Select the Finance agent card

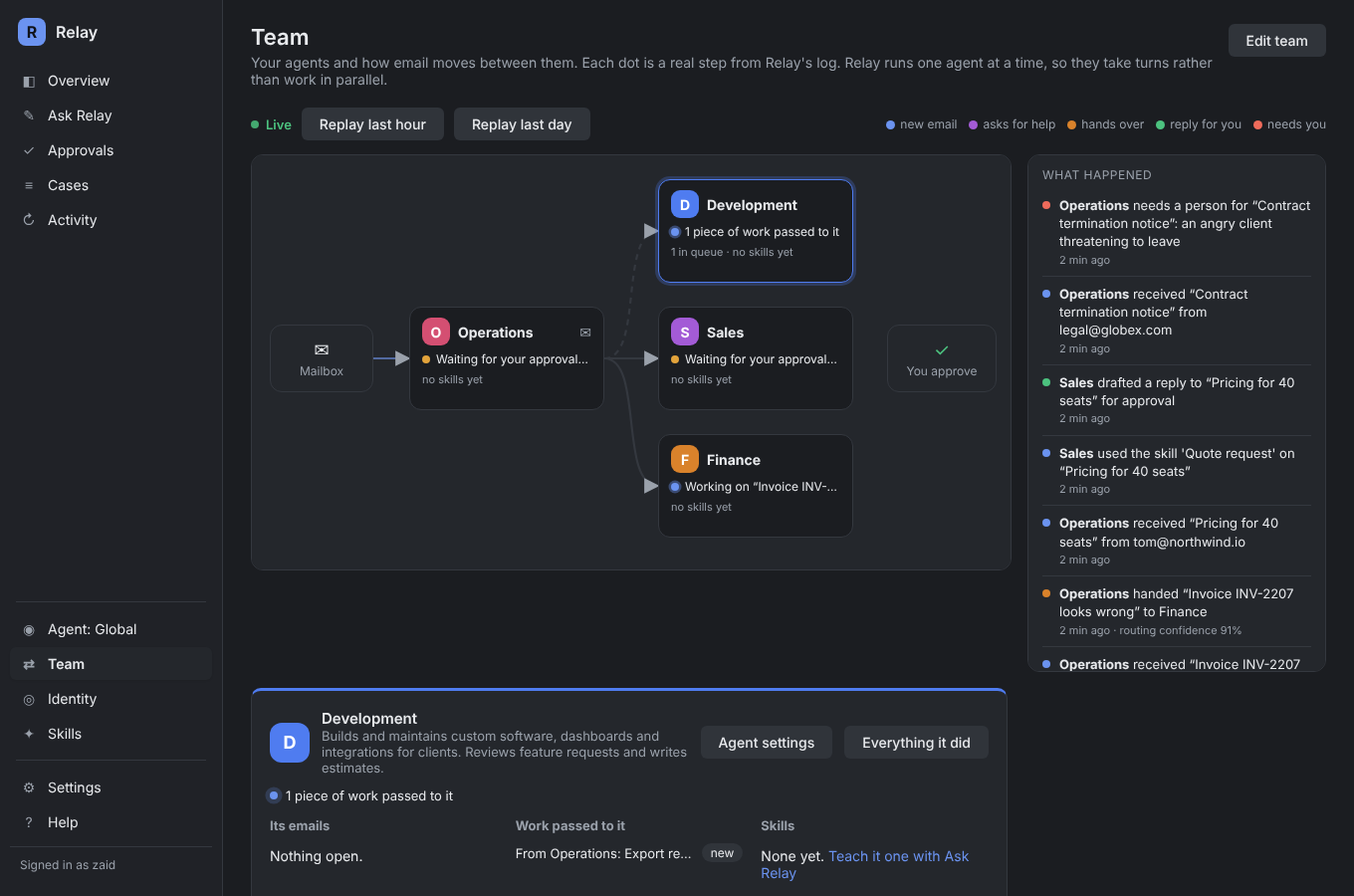pyautogui.click(x=756, y=486)
